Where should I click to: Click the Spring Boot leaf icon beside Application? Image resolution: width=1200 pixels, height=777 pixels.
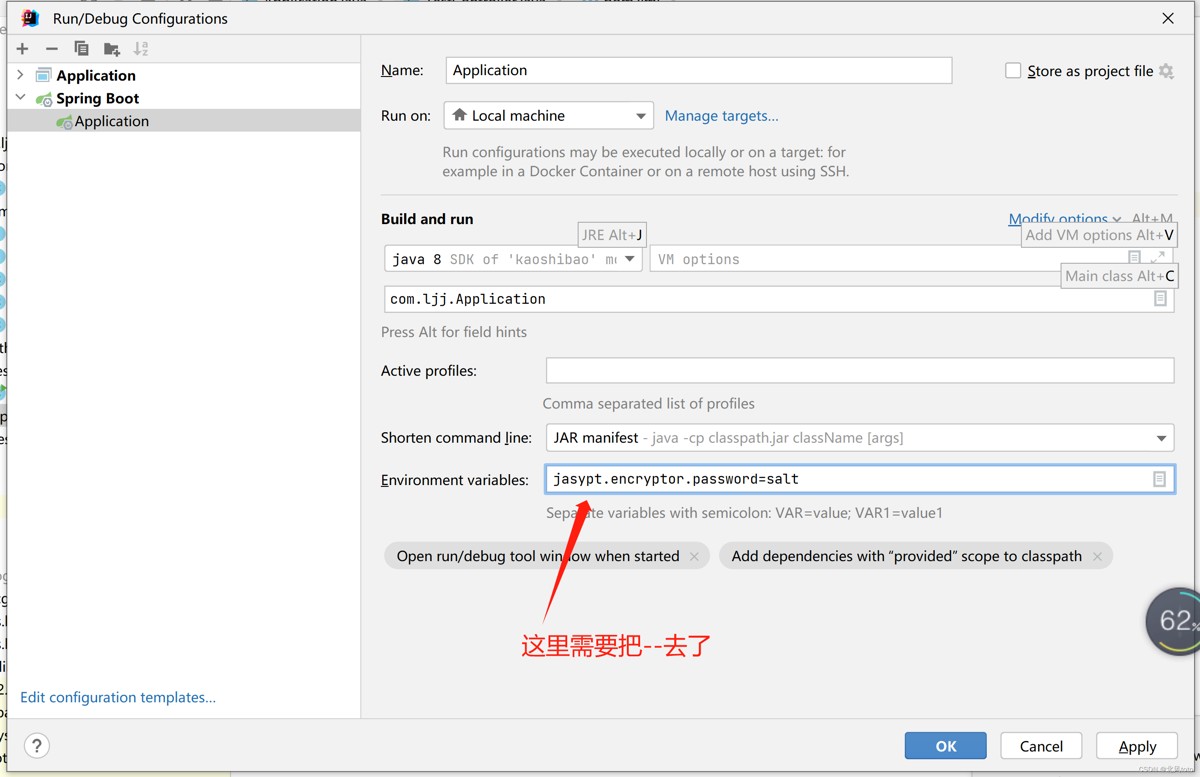pyautogui.click(x=64, y=122)
